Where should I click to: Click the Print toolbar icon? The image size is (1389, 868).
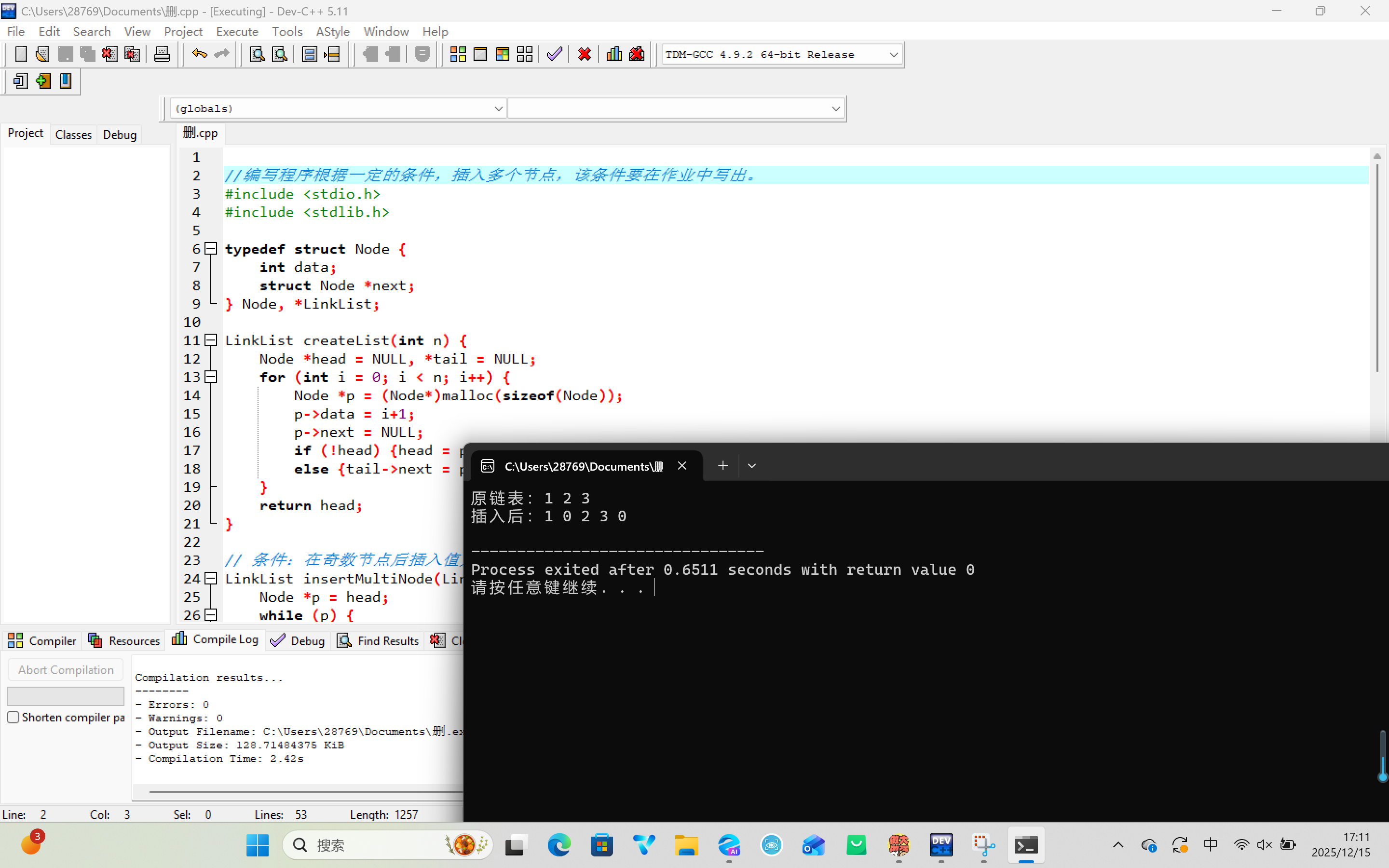[162, 54]
